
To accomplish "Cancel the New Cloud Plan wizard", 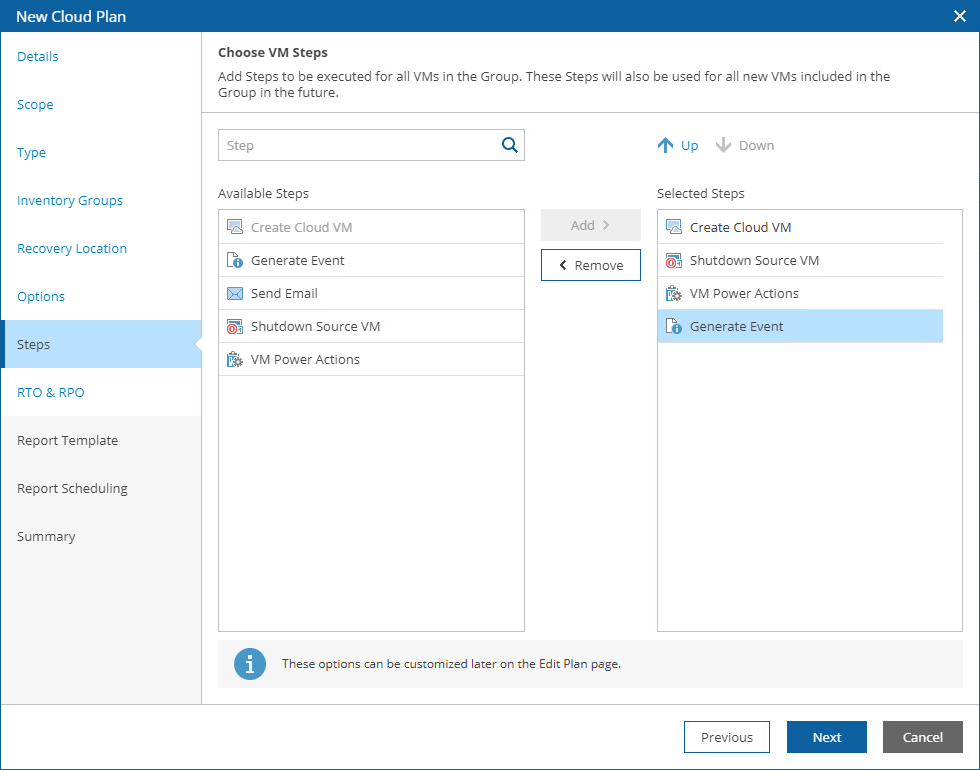I will (922, 737).
